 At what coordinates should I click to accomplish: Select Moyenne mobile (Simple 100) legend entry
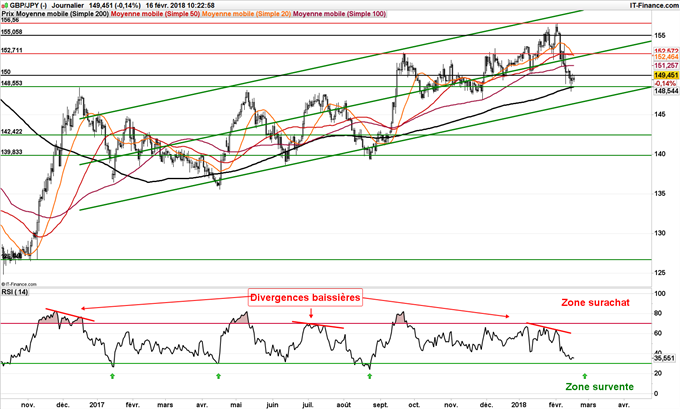(340, 14)
